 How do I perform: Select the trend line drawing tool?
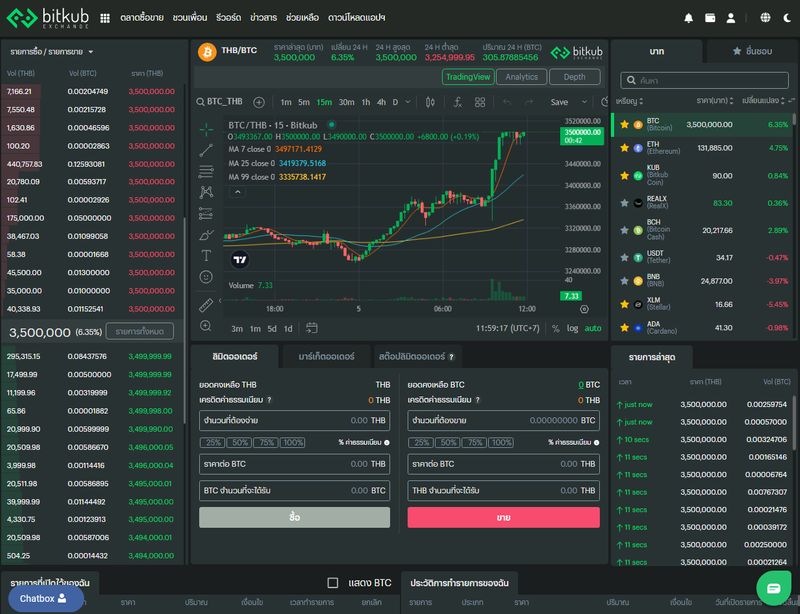tap(206, 150)
